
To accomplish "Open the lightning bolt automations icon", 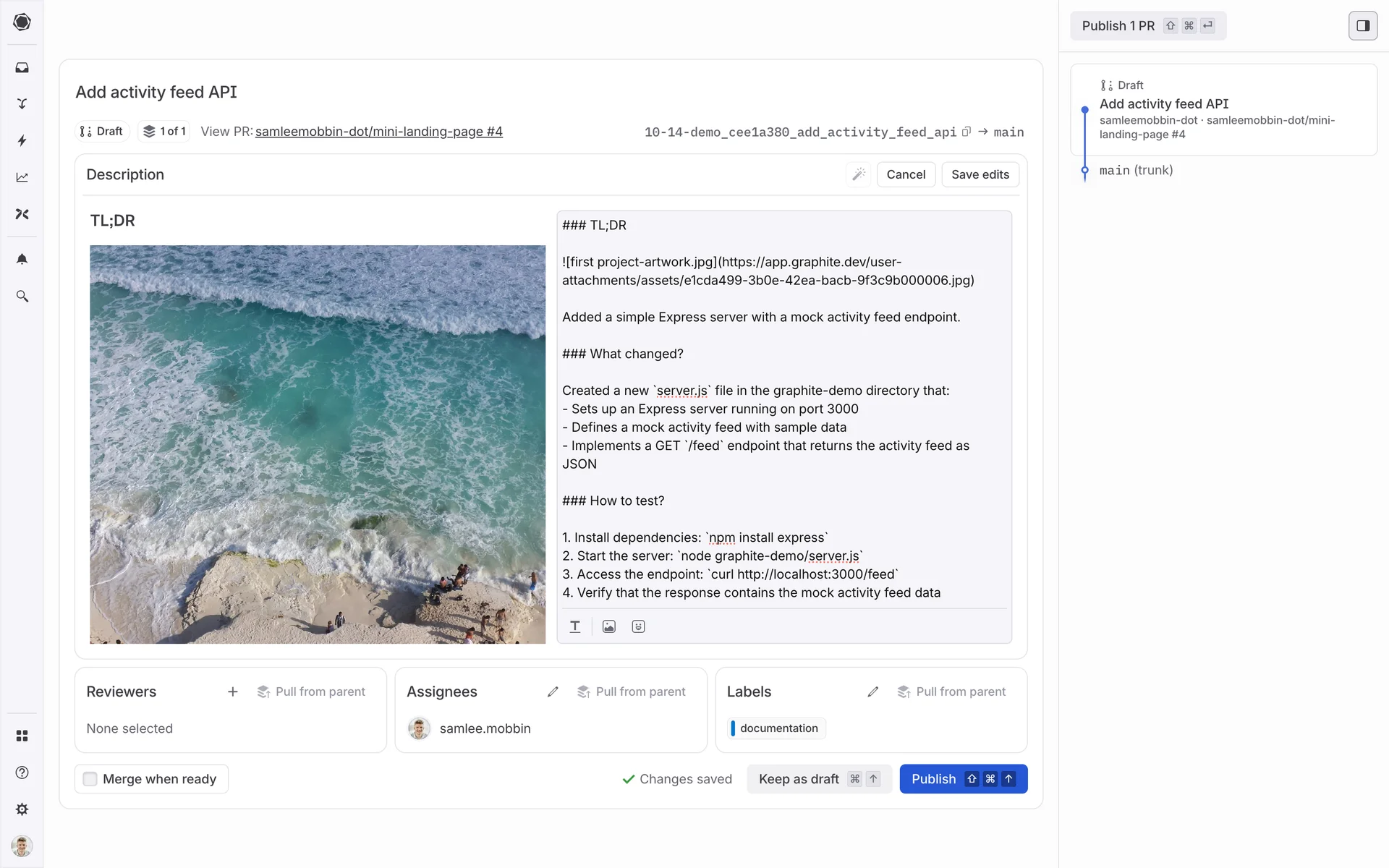I will [x=22, y=140].
